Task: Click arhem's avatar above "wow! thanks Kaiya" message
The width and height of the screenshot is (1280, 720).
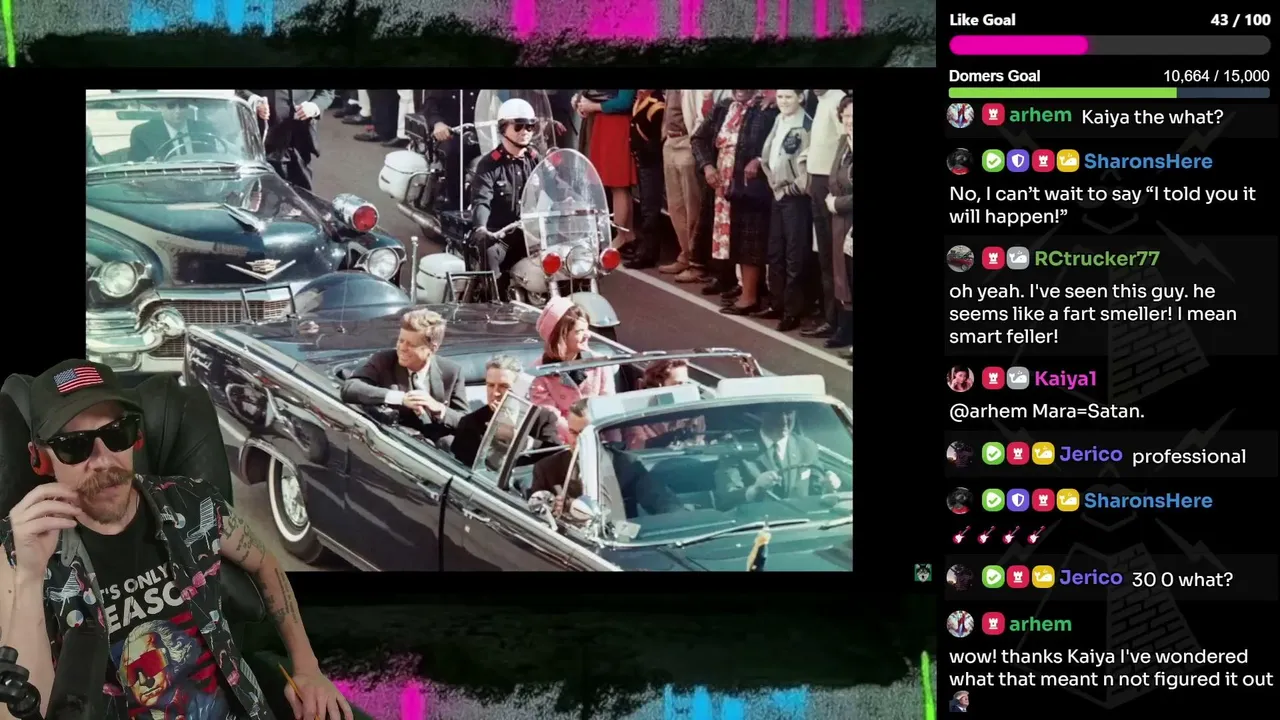Action: click(960, 624)
